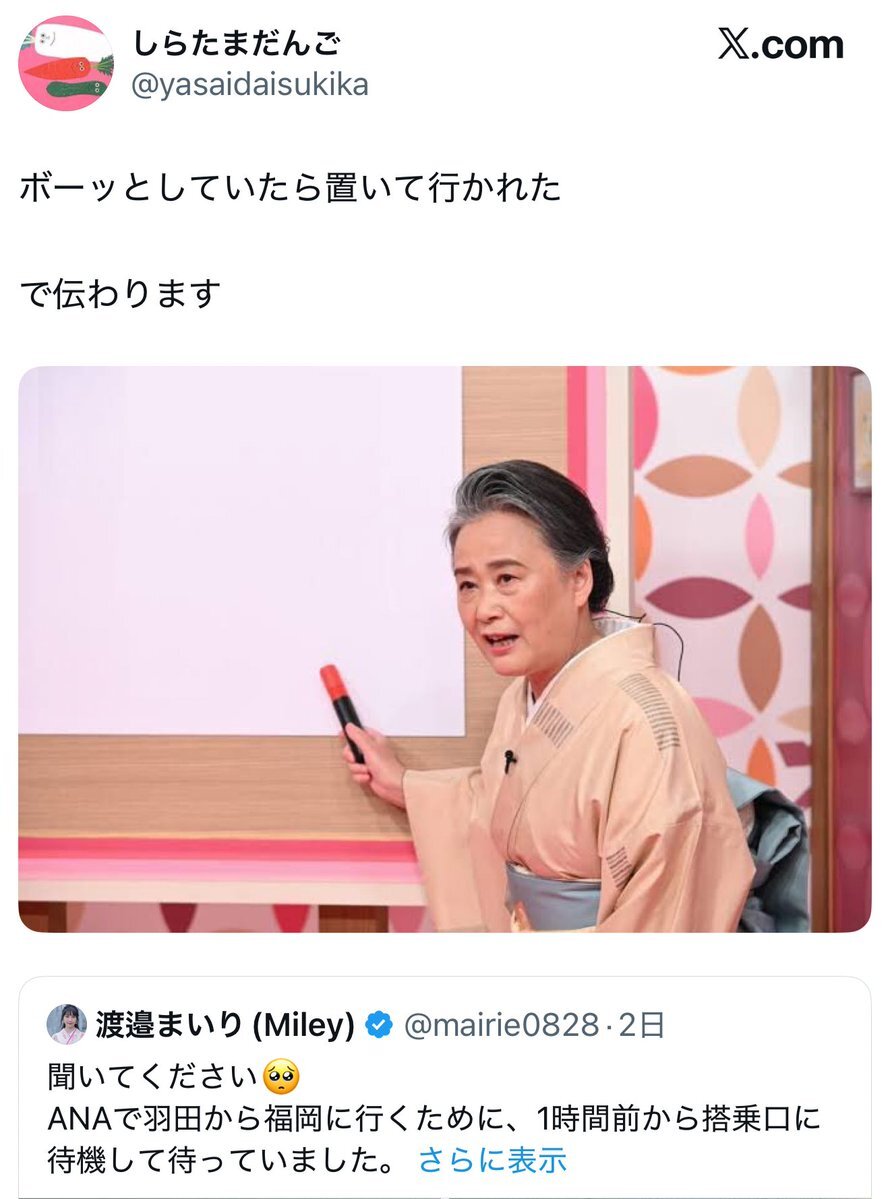The width and height of the screenshot is (890, 1199).
Task: Click the blank white board in photo
Action: (x=241, y=551)
